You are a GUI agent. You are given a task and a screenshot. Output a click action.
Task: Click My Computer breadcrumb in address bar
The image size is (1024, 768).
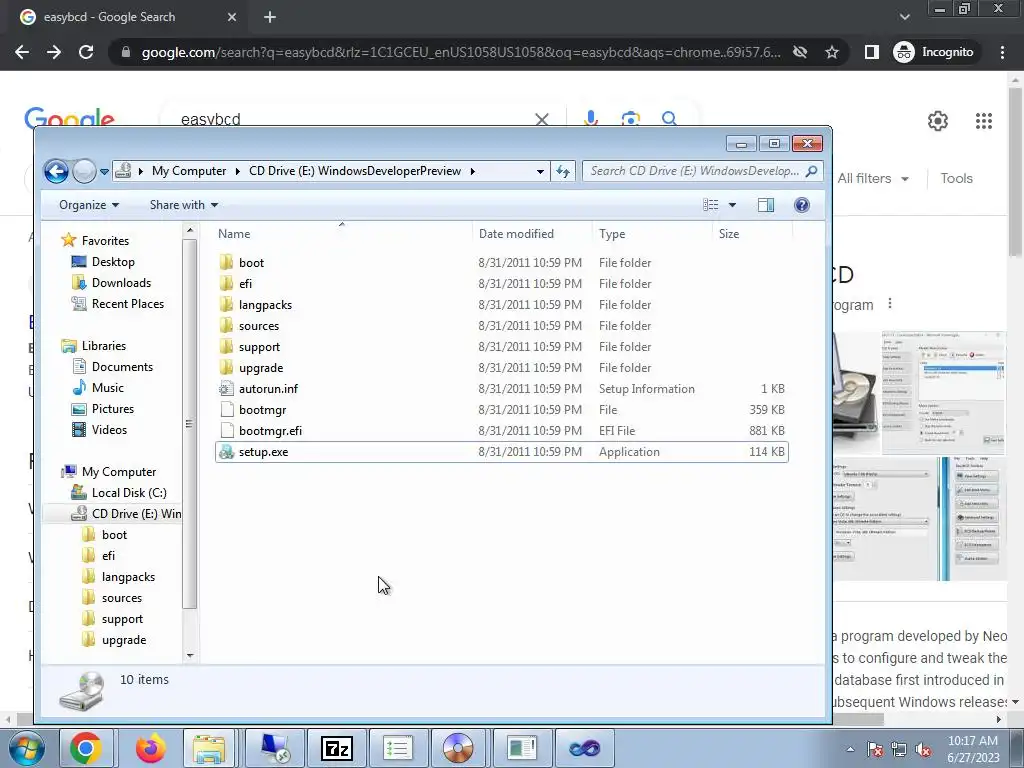(x=189, y=171)
